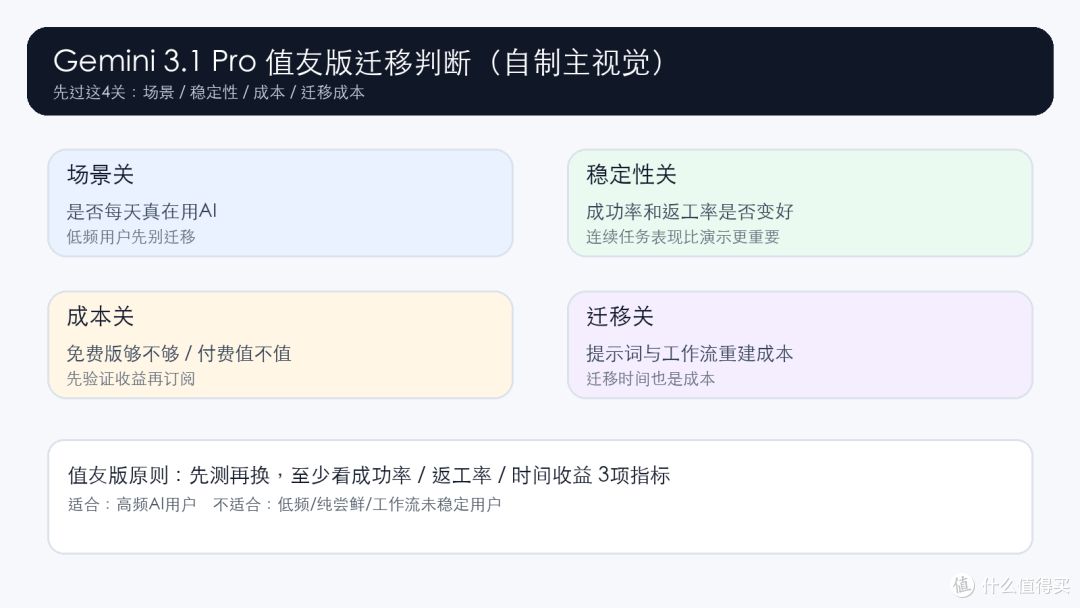
Task: Click the line '值友版原则：先测再换'
Action: click(169, 475)
